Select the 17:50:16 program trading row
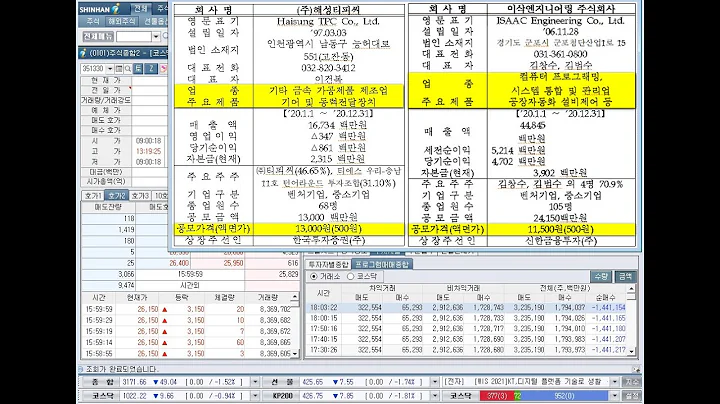 [466, 329]
